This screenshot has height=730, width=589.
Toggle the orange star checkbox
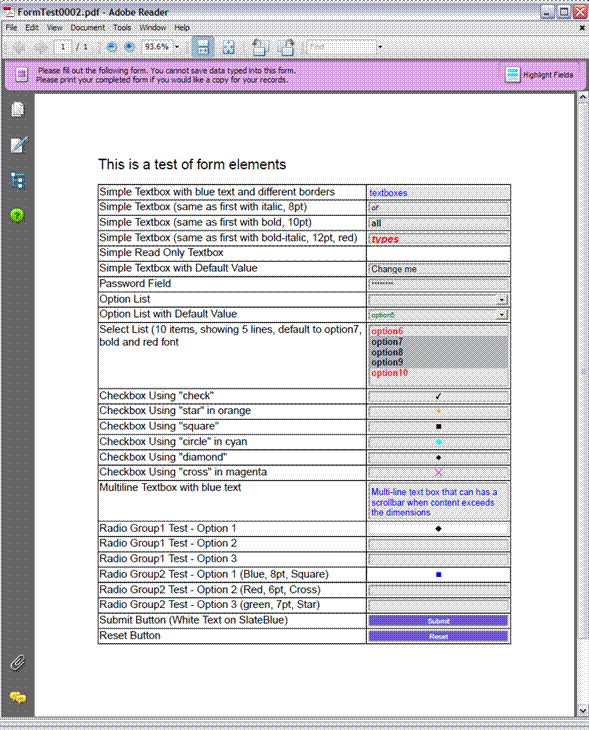point(438,412)
